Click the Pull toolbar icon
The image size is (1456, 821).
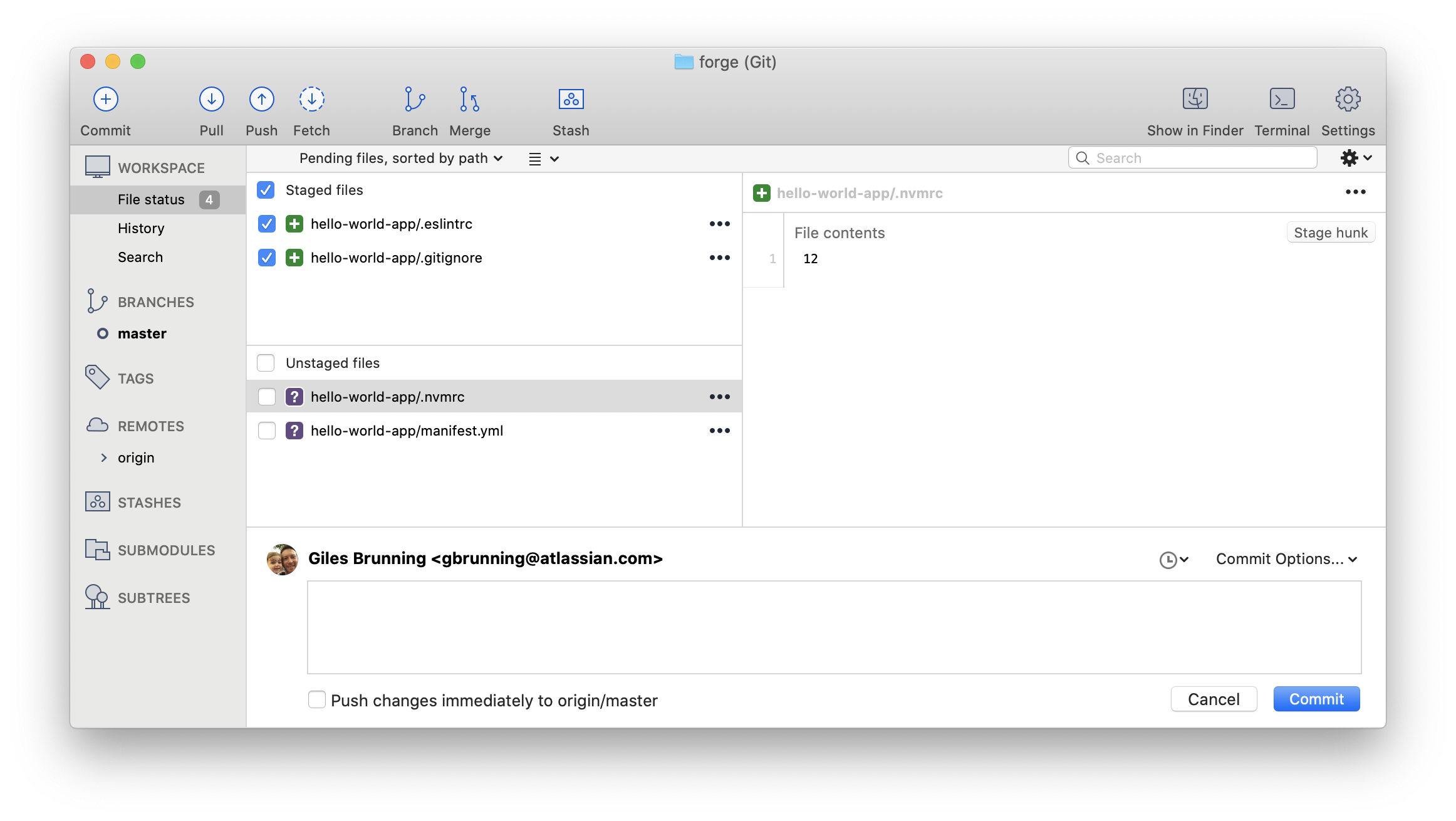(x=212, y=99)
